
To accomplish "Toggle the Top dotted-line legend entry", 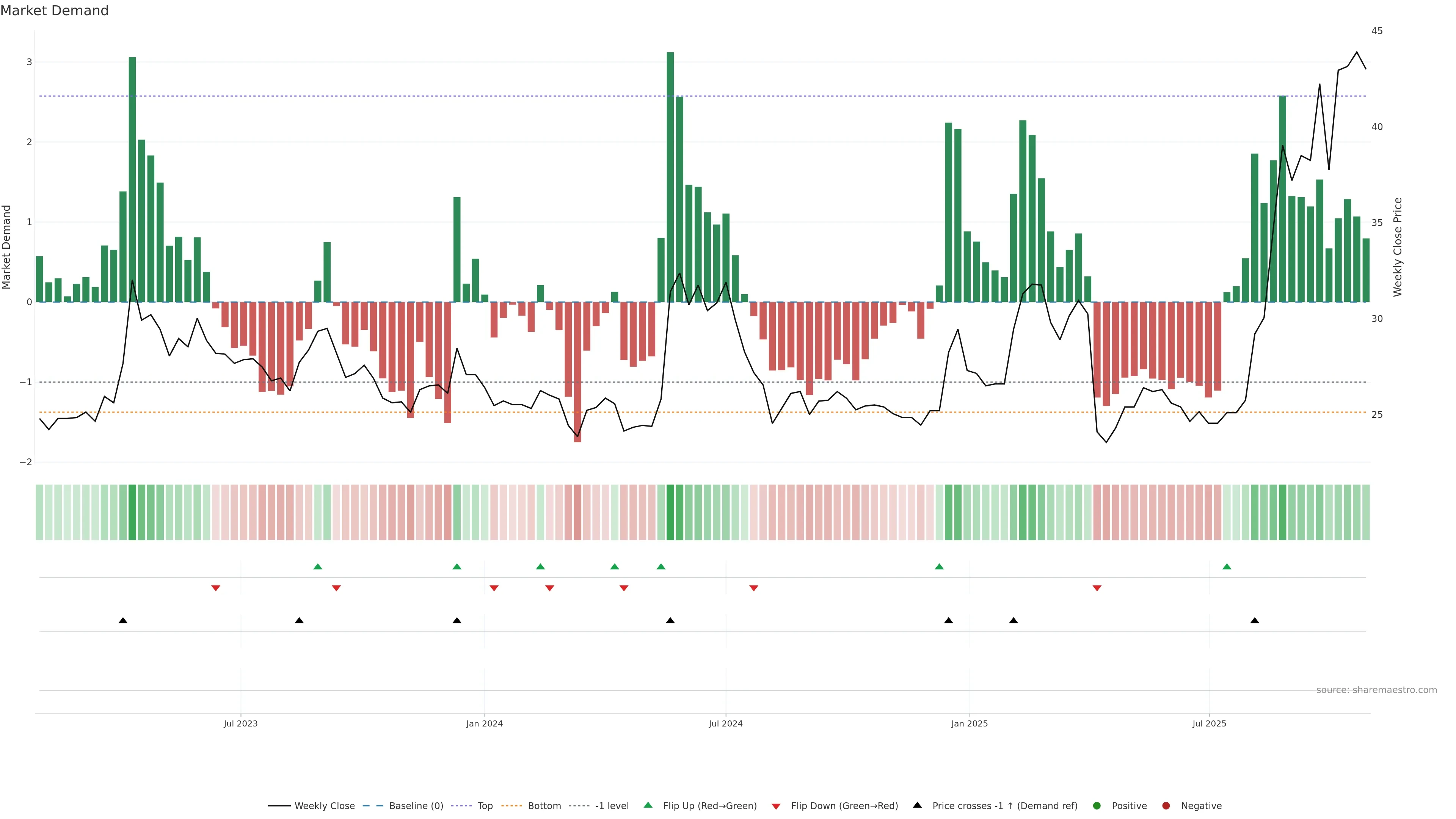I will (x=485, y=805).
